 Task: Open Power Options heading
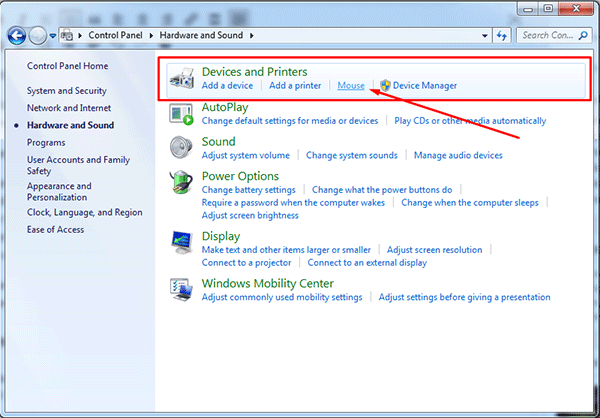240,176
